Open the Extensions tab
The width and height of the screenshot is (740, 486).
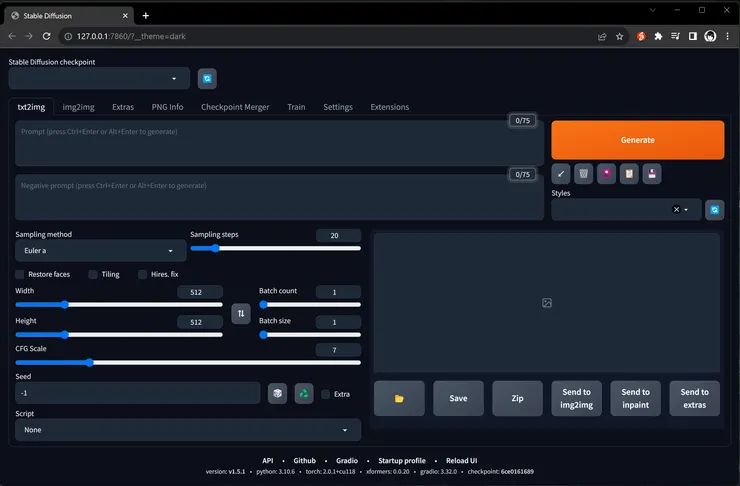(x=389, y=107)
